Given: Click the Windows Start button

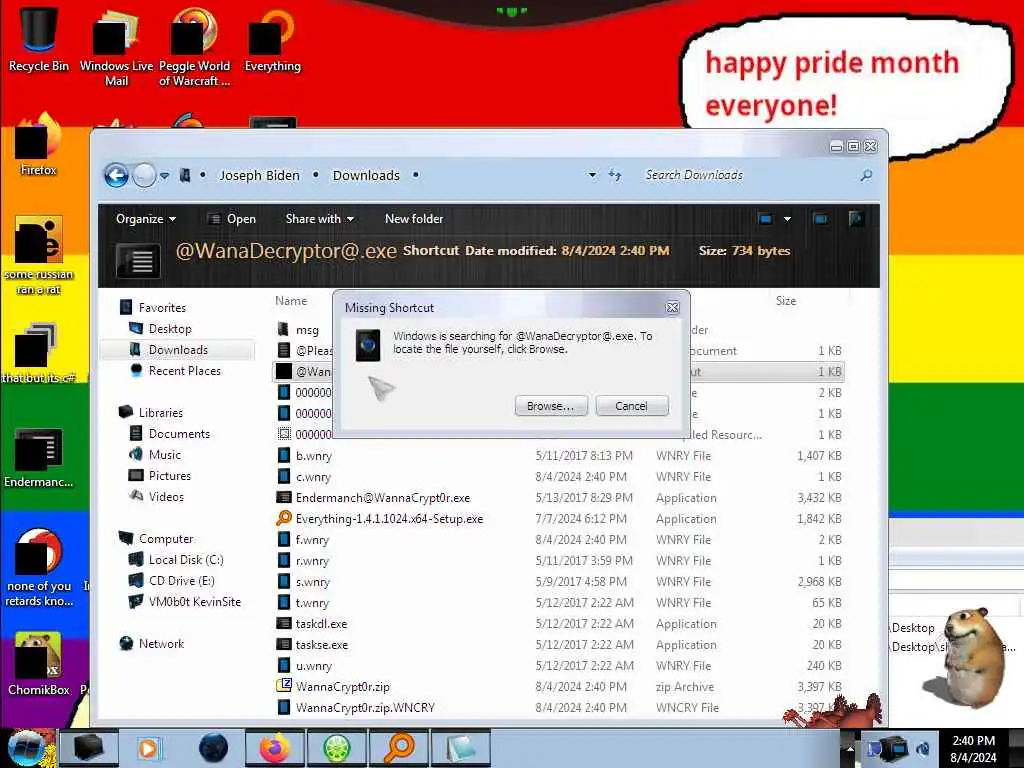Looking at the screenshot, I should (x=27, y=748).
